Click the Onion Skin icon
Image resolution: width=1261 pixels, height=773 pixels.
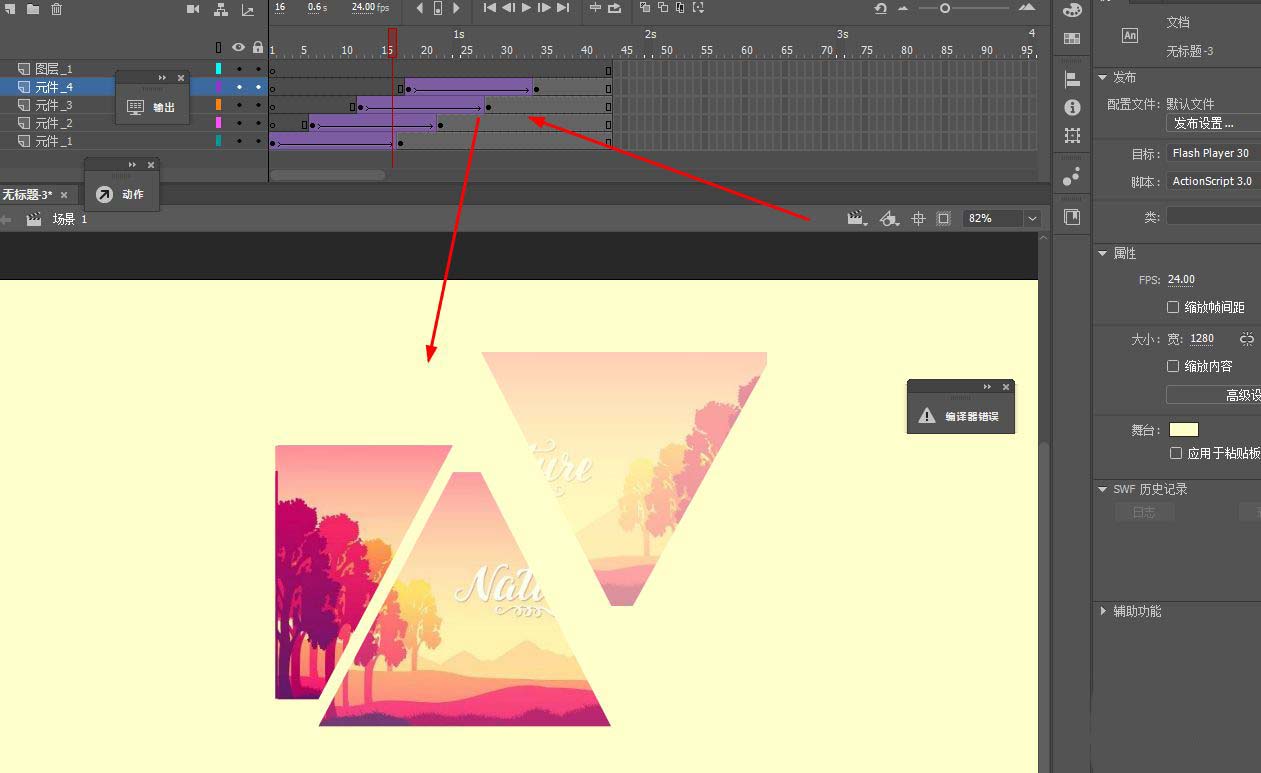[x=645, y=8]
